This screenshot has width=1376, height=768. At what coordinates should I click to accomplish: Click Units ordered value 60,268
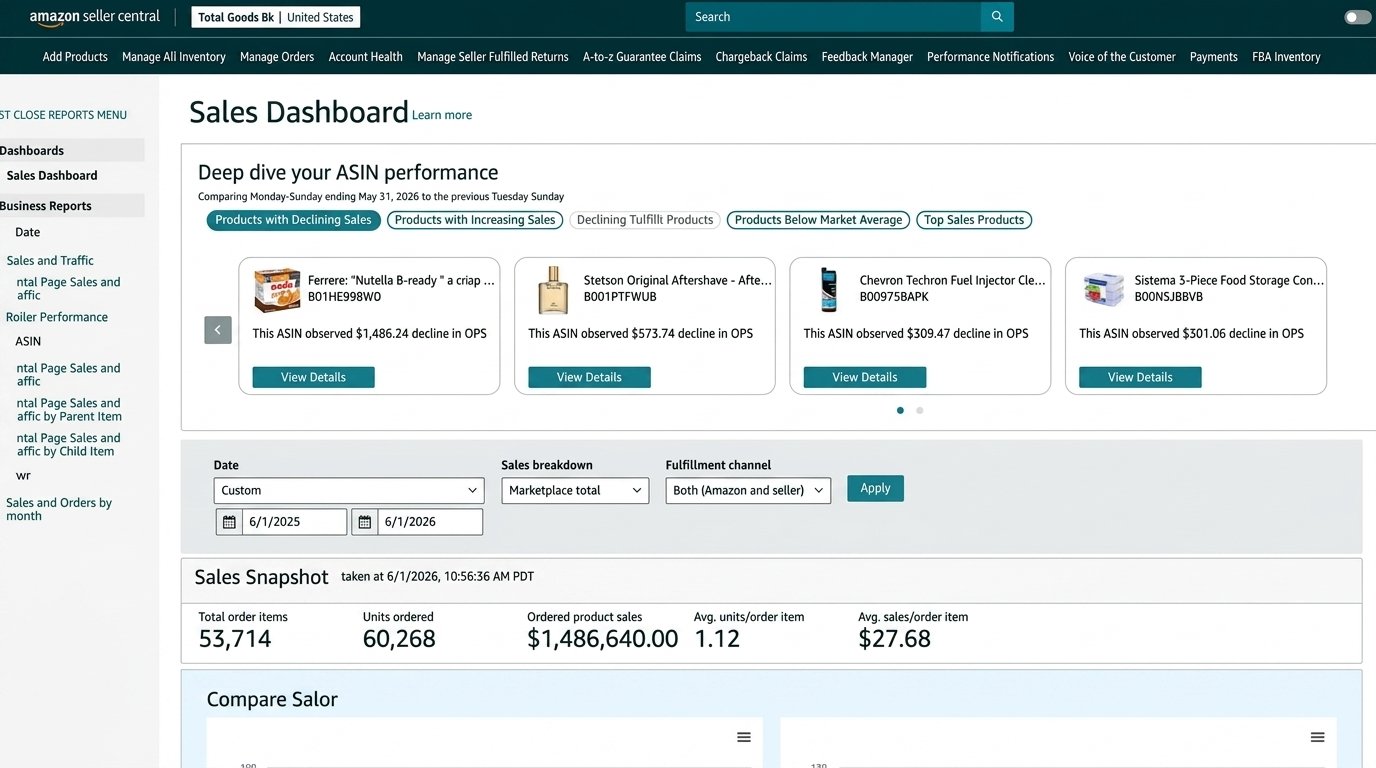click(x=399, y=639)
